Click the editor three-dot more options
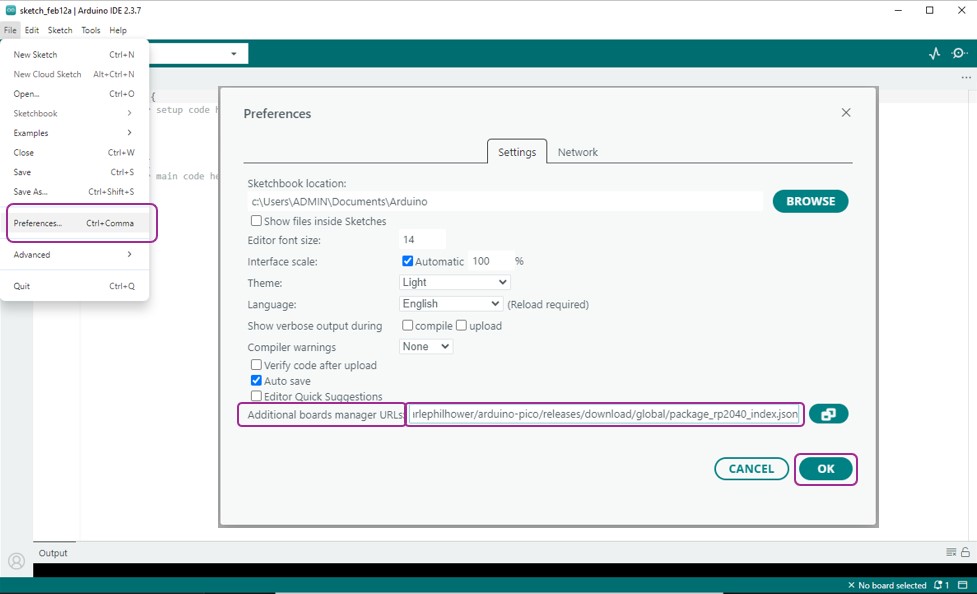The image size is (977, 594). (x=966, y=77)
